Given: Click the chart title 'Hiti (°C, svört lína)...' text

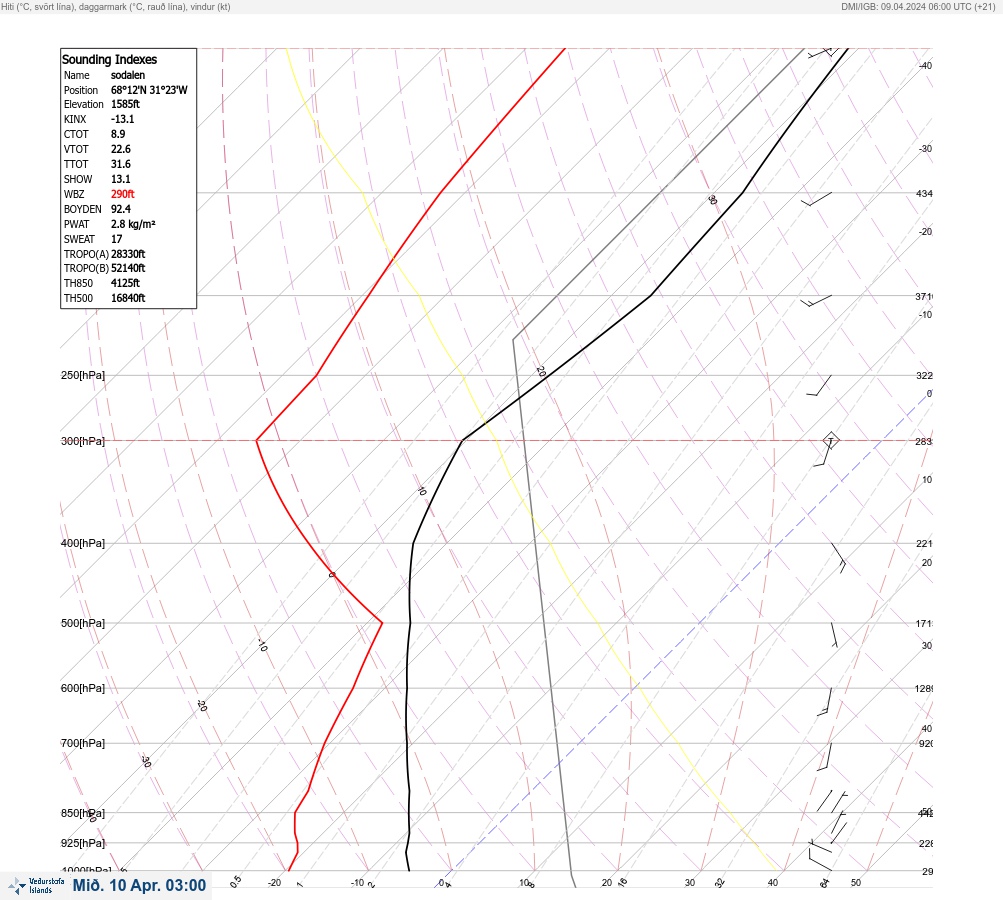Looking at the screenshot, I should tap(116, 6).
